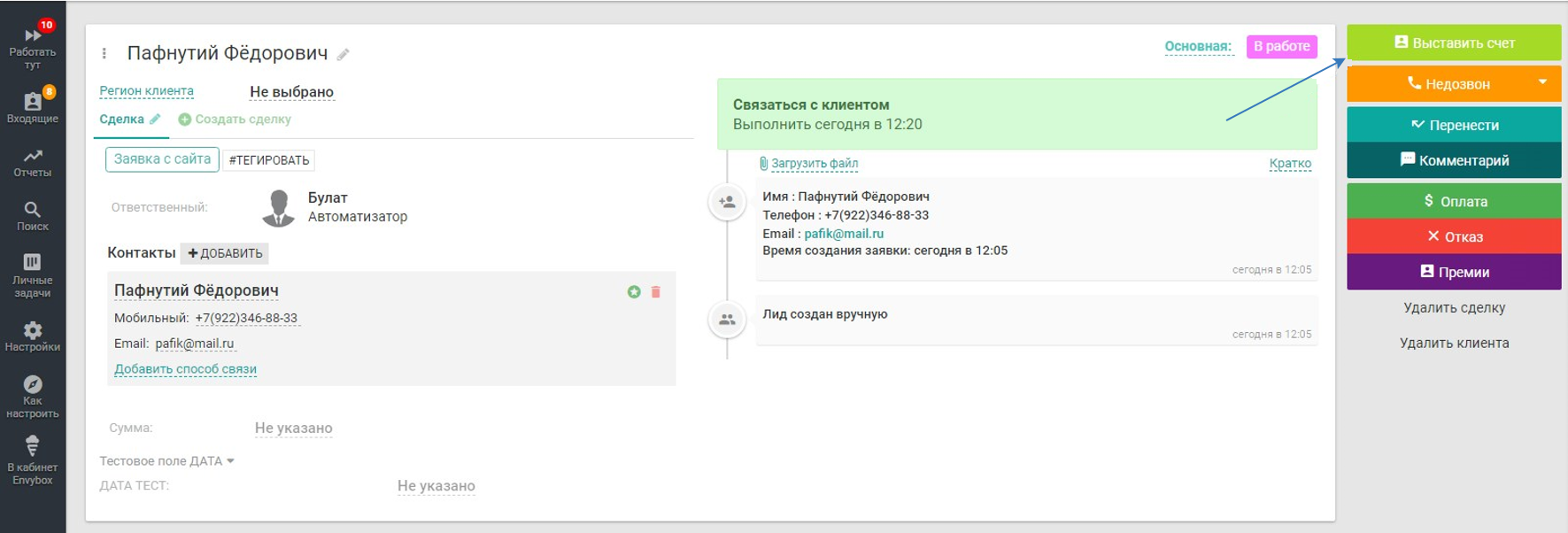Viewport: 1568px width, 533px height.
Task: Open the Не выбрано region selector
Action: click(291, 92)
